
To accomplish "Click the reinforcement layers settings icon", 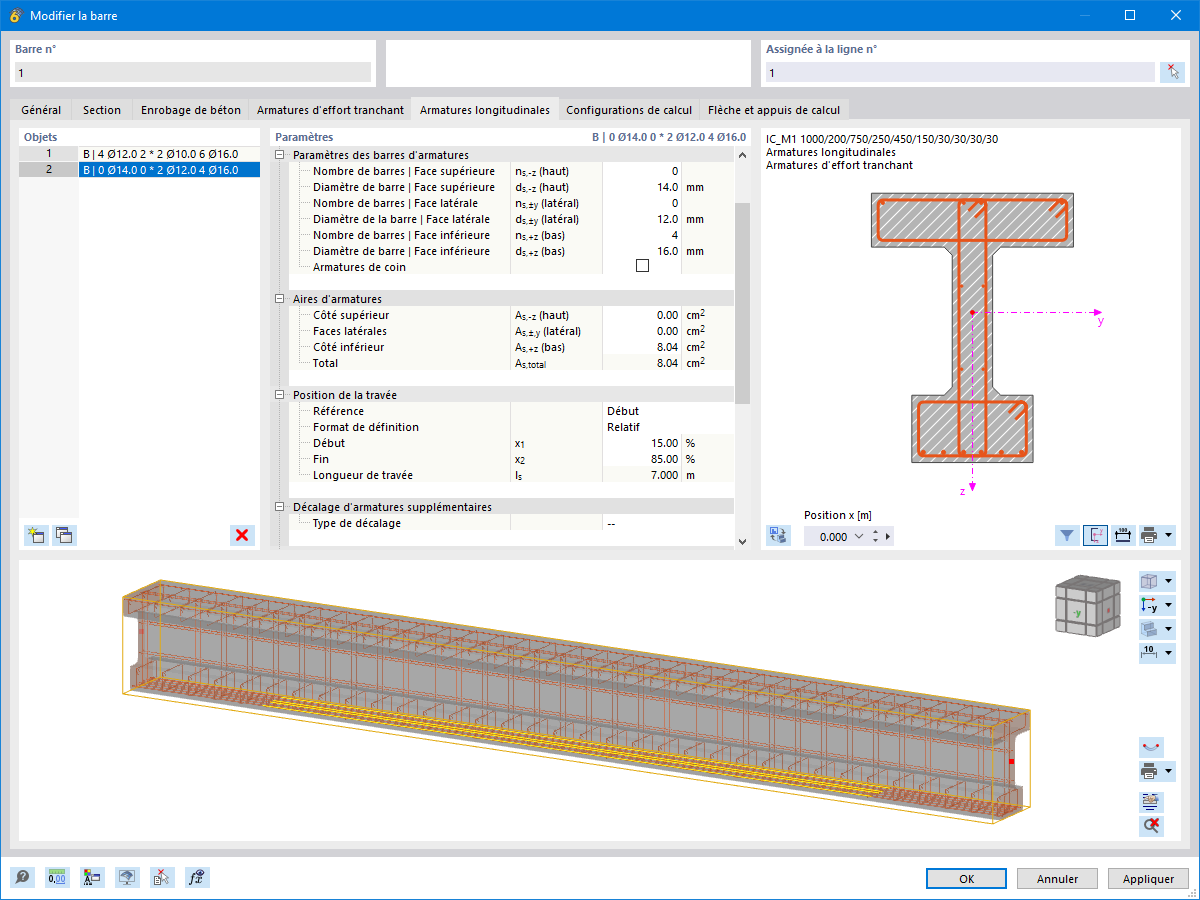I will click(x=1151, y=802).
